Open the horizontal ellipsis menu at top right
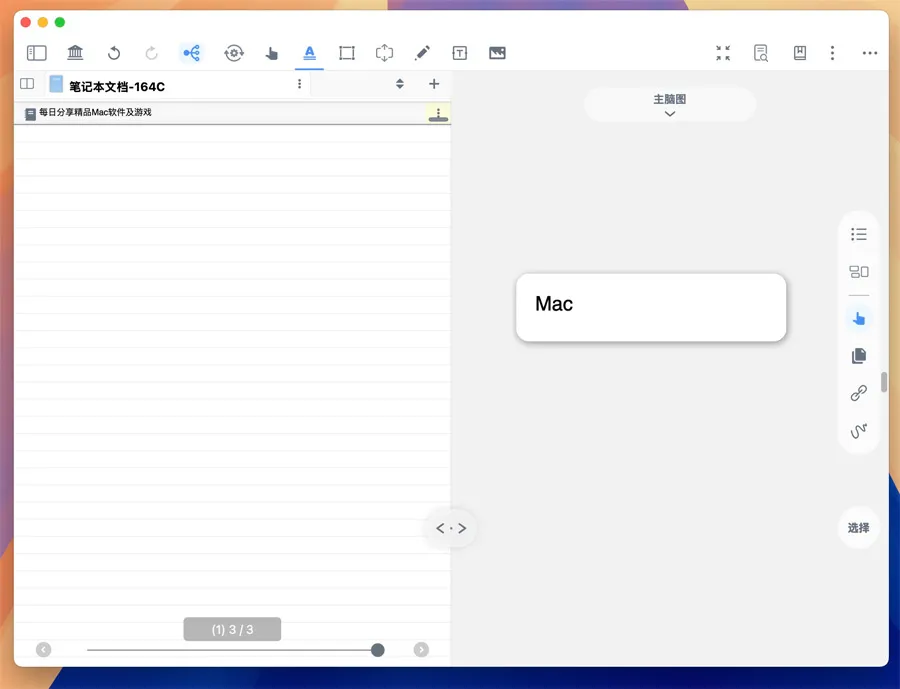The width and height of the screenshot is (900, 689). tap(870, 53)
